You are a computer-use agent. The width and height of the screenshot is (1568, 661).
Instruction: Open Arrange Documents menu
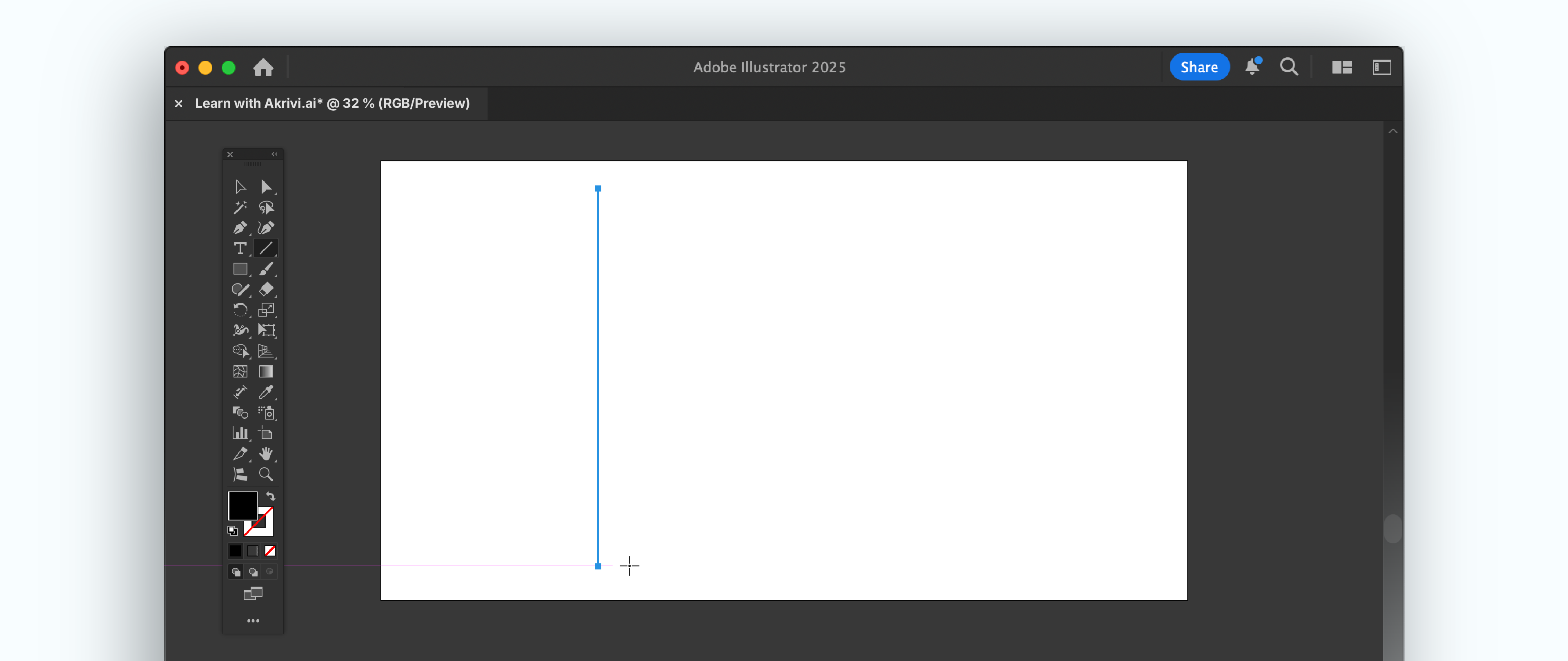point(1341,67)
